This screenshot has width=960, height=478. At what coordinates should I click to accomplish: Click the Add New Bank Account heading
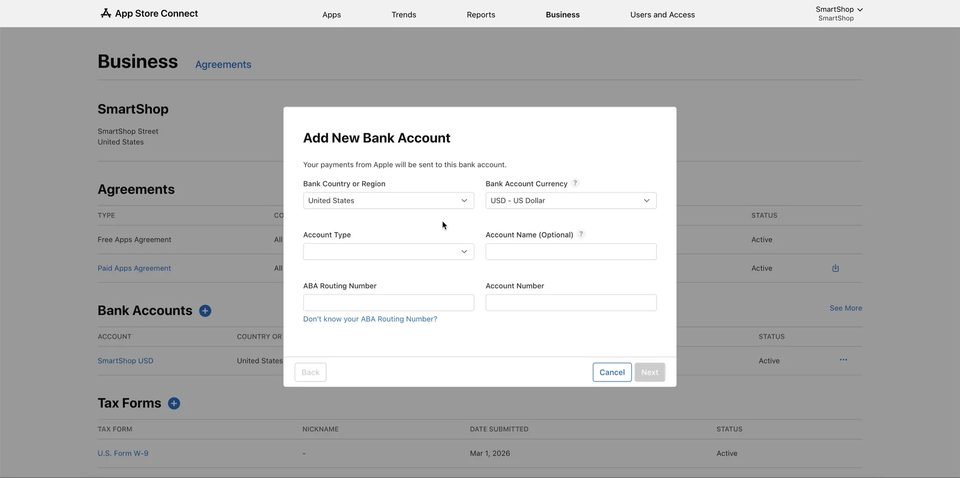coord(377,138)
